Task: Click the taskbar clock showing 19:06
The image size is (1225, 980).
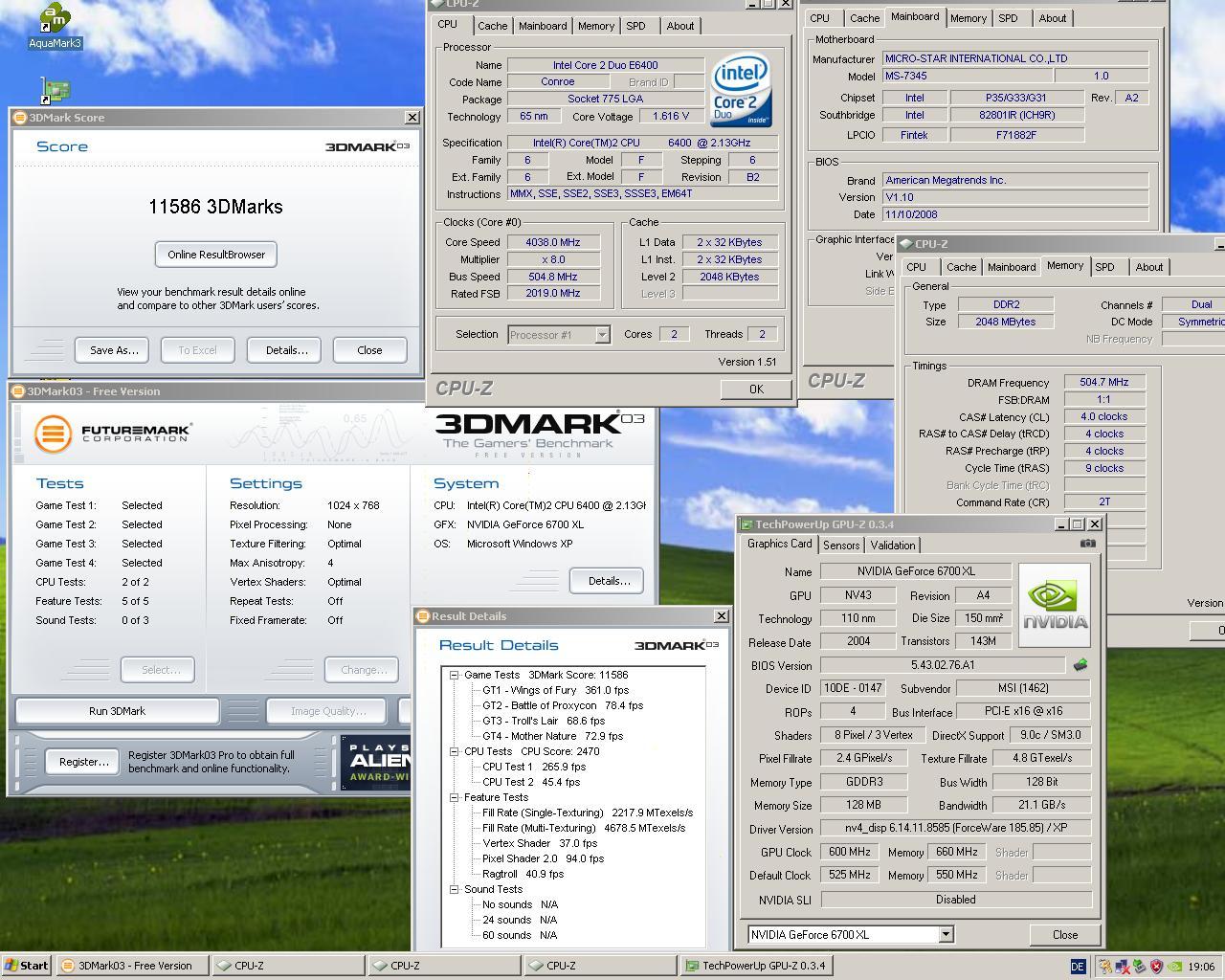Action: pos(1202,967)
